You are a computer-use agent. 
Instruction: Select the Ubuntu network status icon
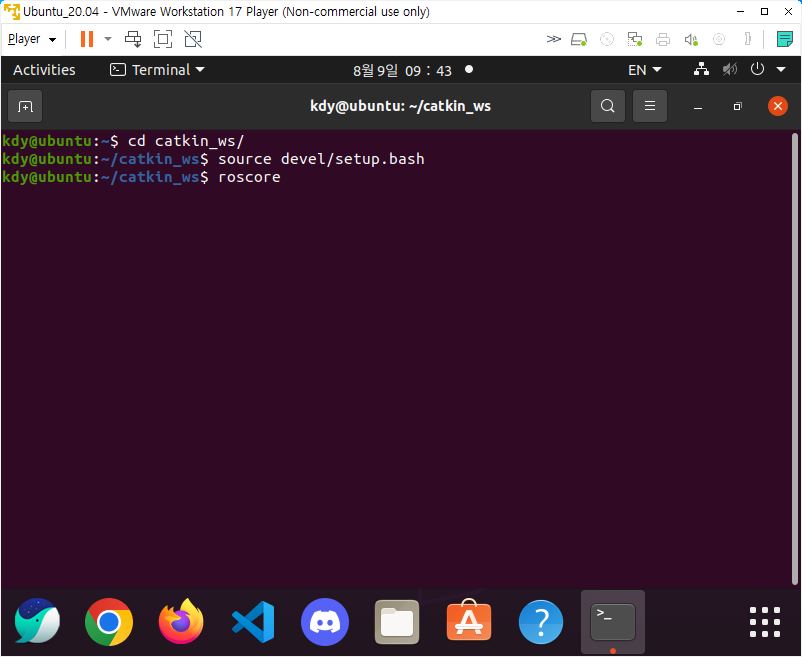point(701,69)
